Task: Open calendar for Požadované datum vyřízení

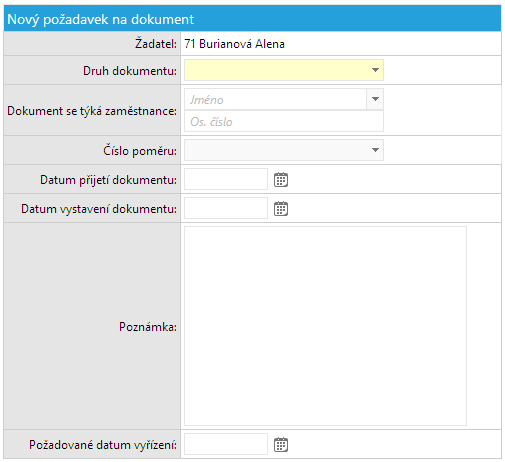Action: pos(281,444)
